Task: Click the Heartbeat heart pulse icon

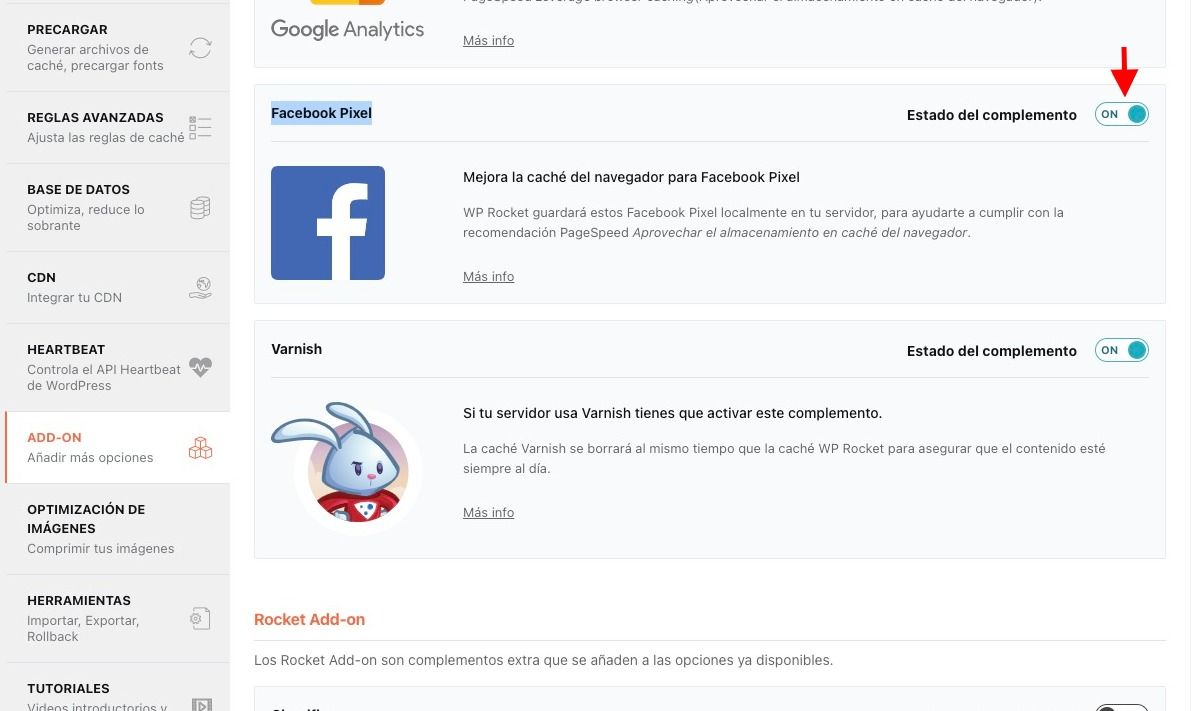Action: (x=201, y=368)
